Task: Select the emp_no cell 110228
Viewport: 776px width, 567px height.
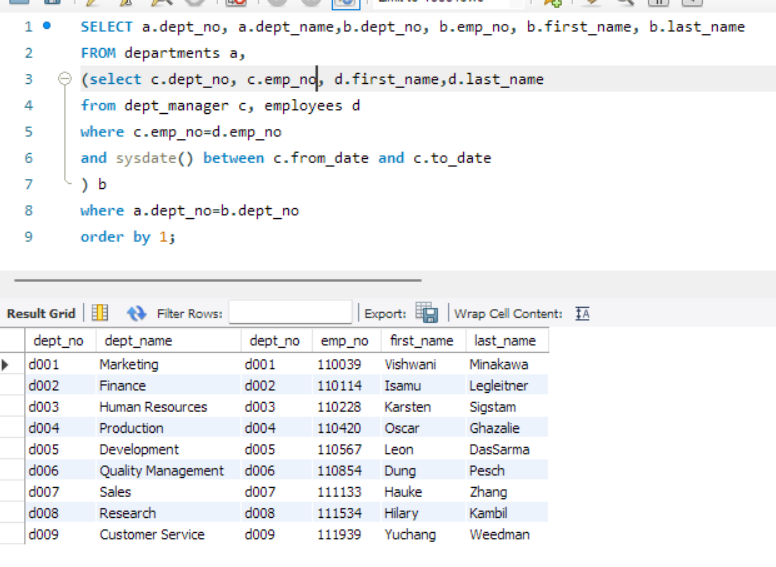Action: coord(347,407)
